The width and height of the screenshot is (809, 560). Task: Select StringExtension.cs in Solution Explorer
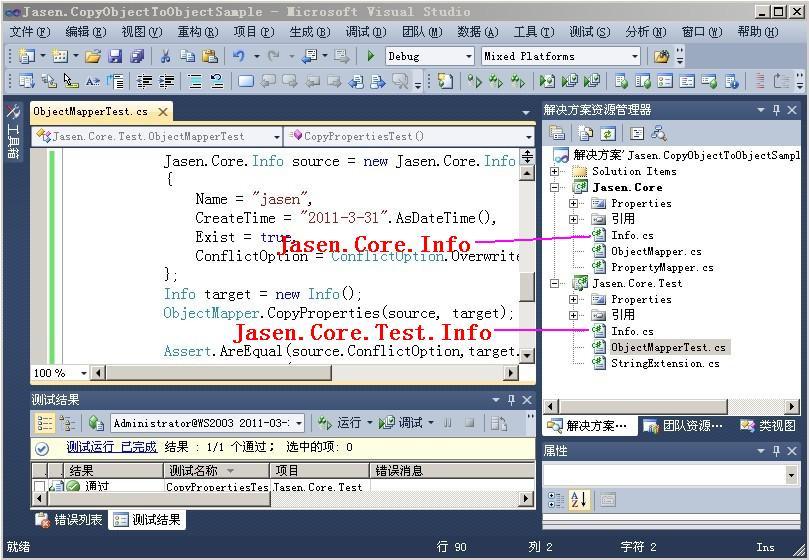pyautogui.click(x=665, y=363)
